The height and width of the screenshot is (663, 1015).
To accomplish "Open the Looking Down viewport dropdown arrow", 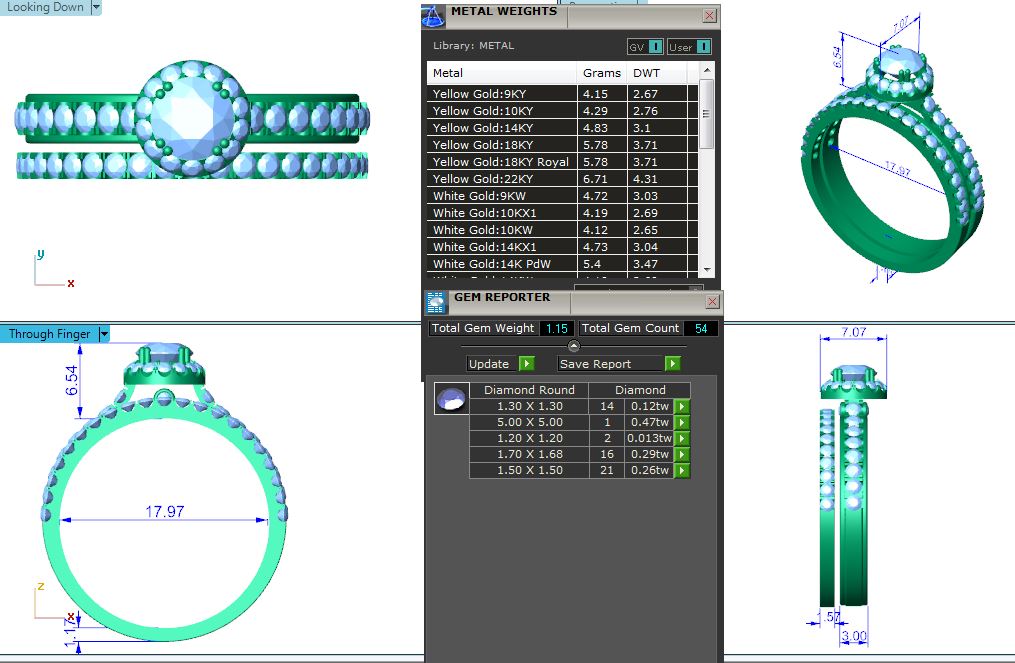I will coord(96,7).
